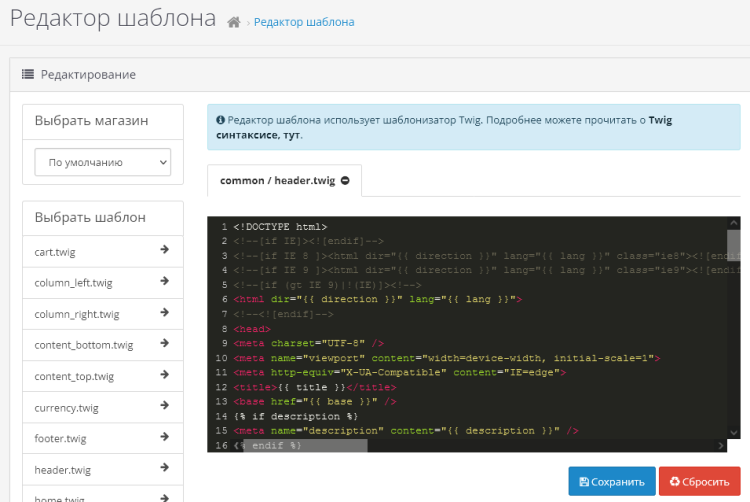The width and height of the screenshot is (750, 502).
Task: Click arrow icon next to footer.twig
Action: tap(165, 437)
